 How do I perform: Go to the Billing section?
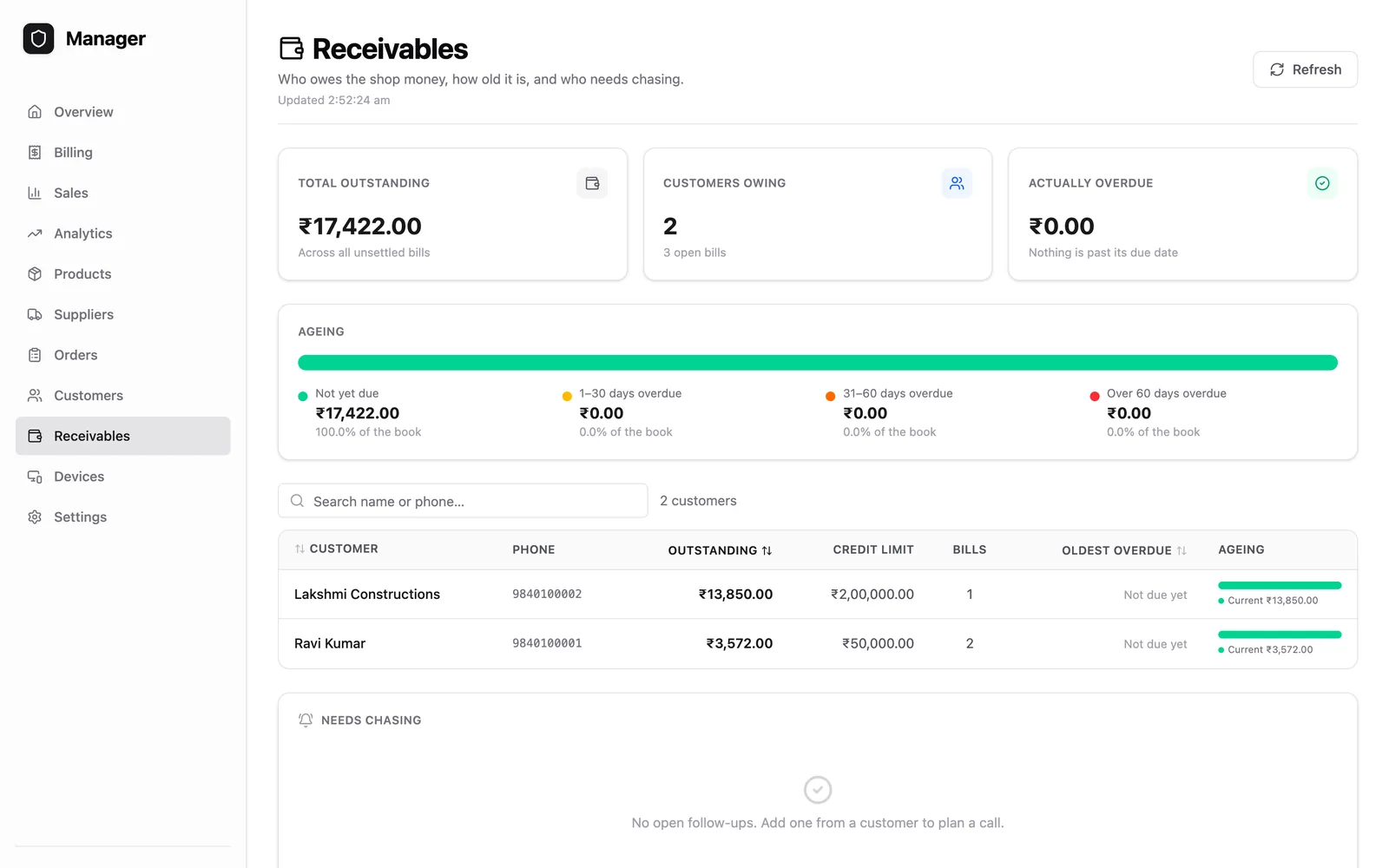(122, 153)
